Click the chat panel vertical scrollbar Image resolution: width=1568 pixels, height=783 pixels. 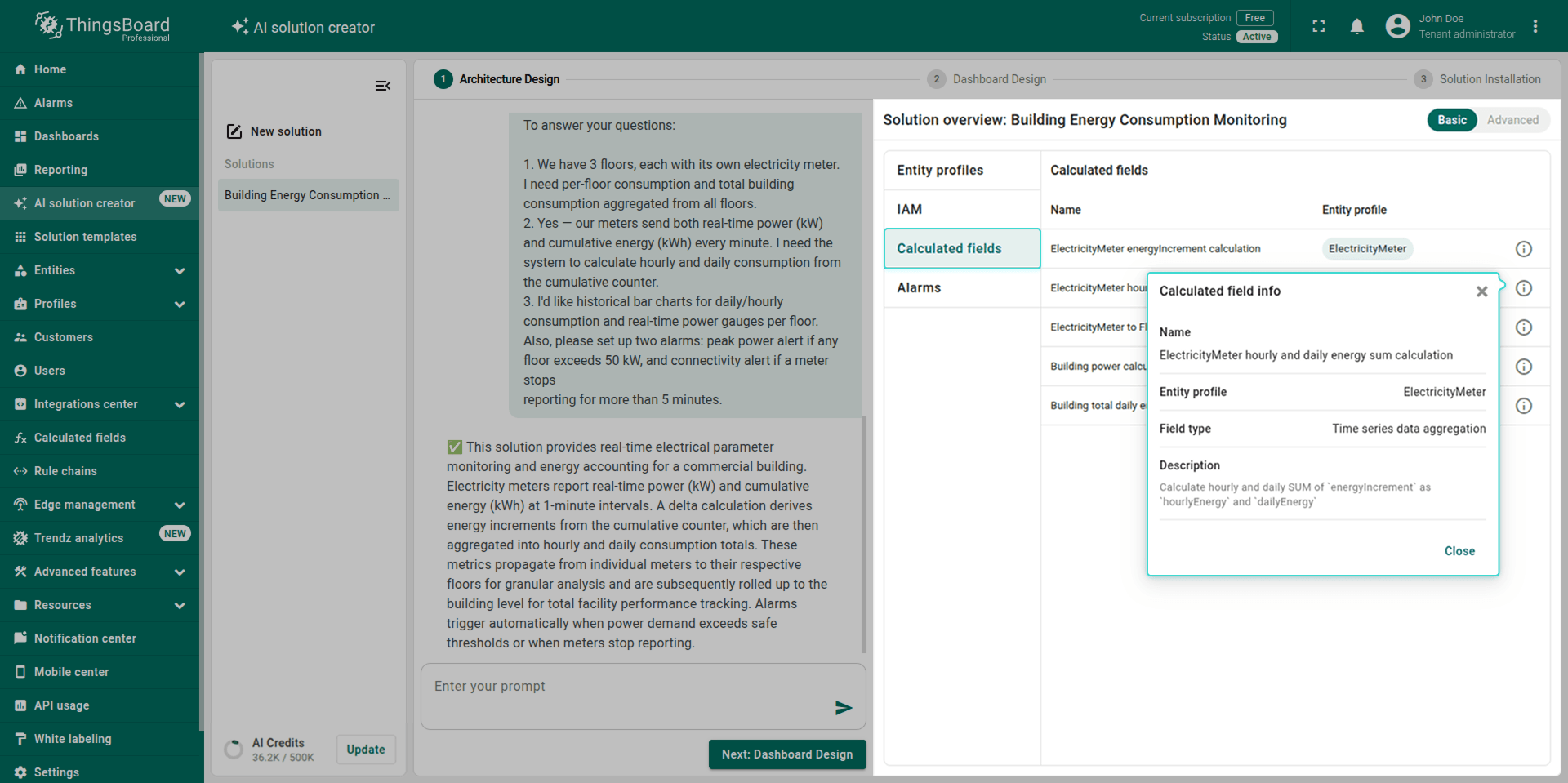click(864, 531)
